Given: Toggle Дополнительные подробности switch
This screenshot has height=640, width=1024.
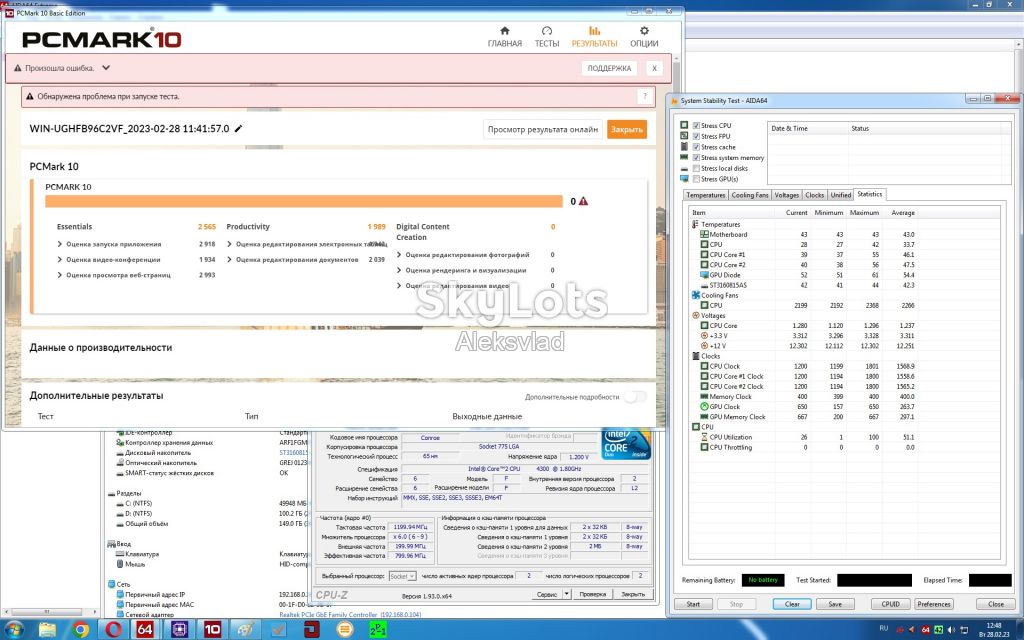Looking at the screenshot, I should point(634,396).
